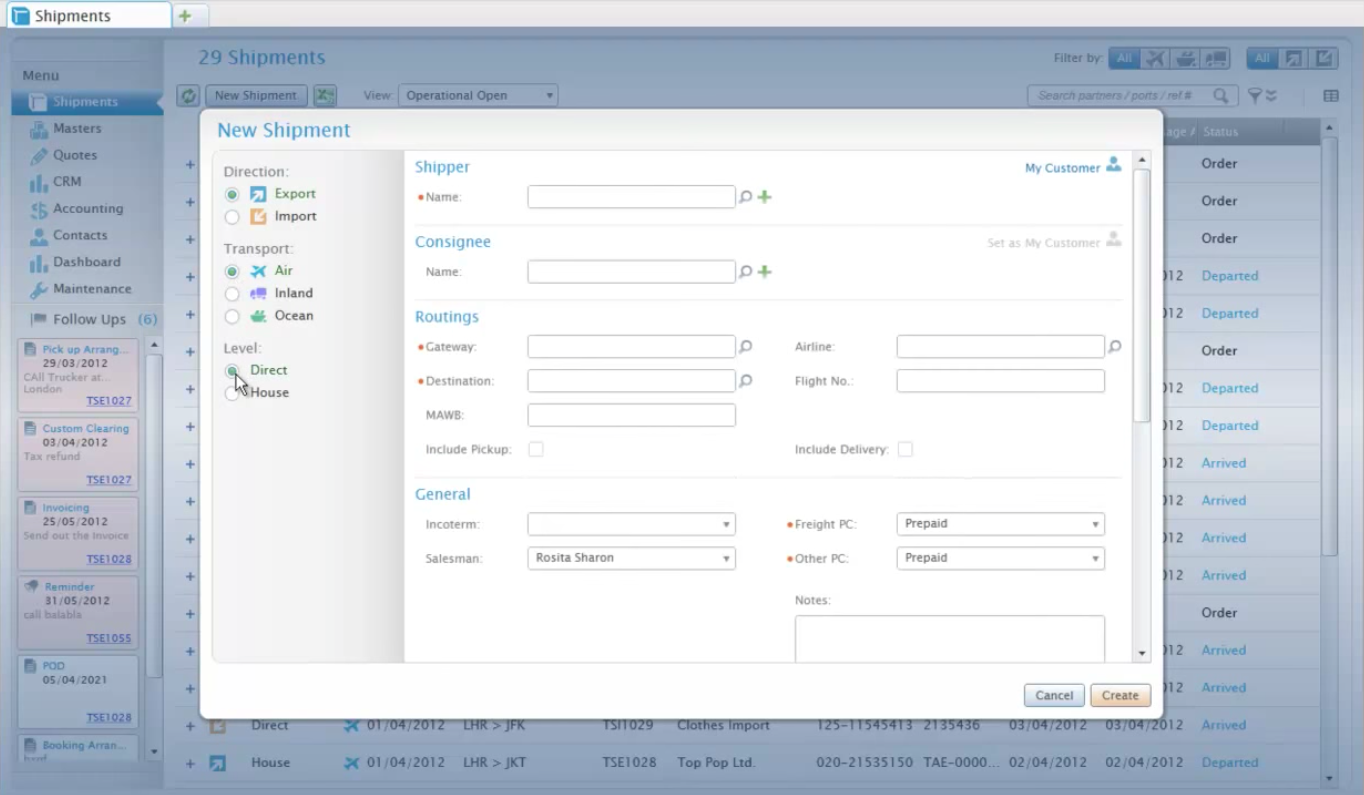Open the Incoterm dropdown

(631, 524)
